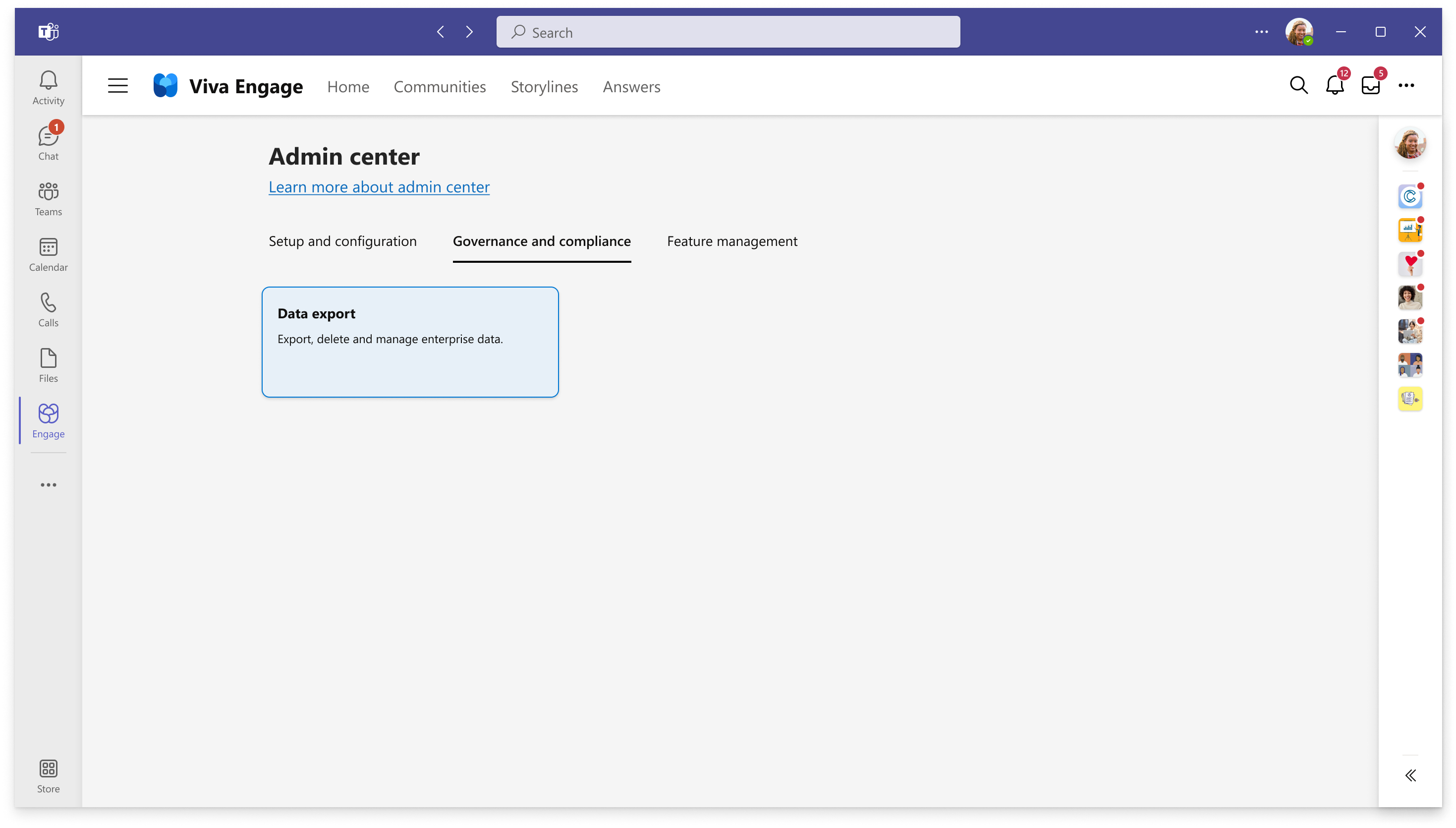Screen dimensions: 1456x828
Task: Navigate to Calendar
Action: [x=48, y=255]
